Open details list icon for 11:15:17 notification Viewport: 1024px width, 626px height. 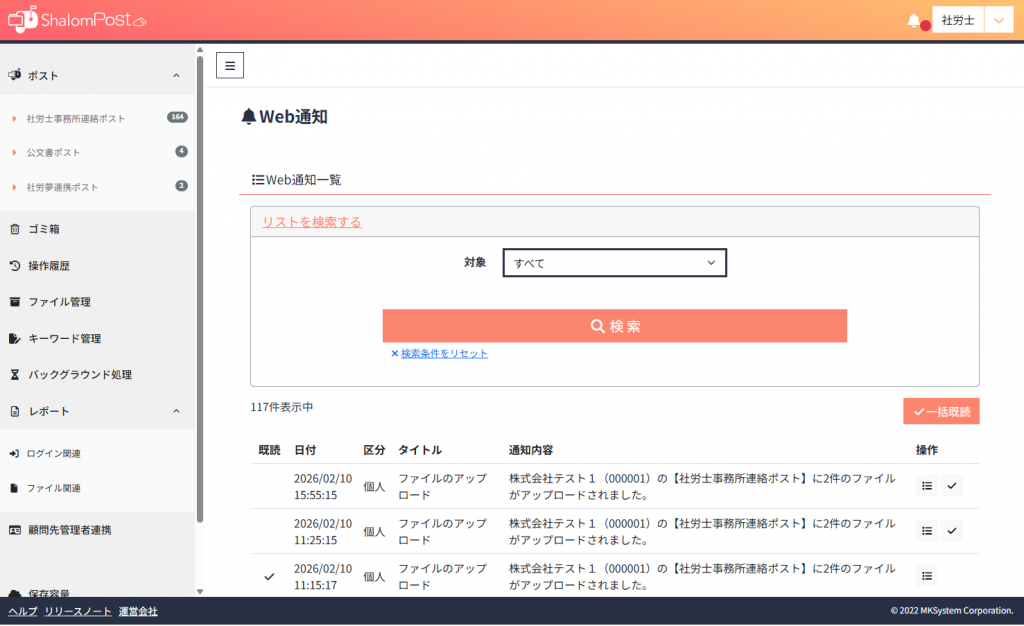[927, 576]
